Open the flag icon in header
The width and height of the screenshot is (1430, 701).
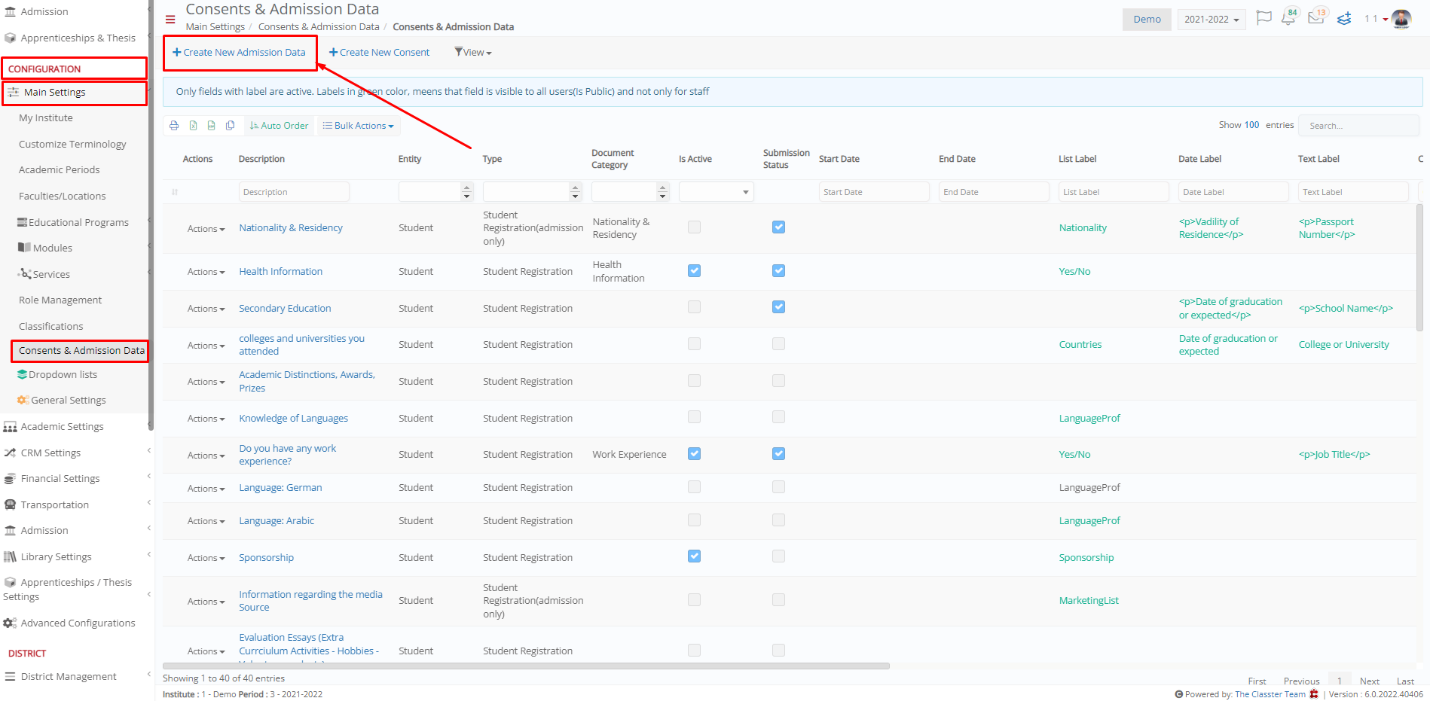pos(1264,18)
